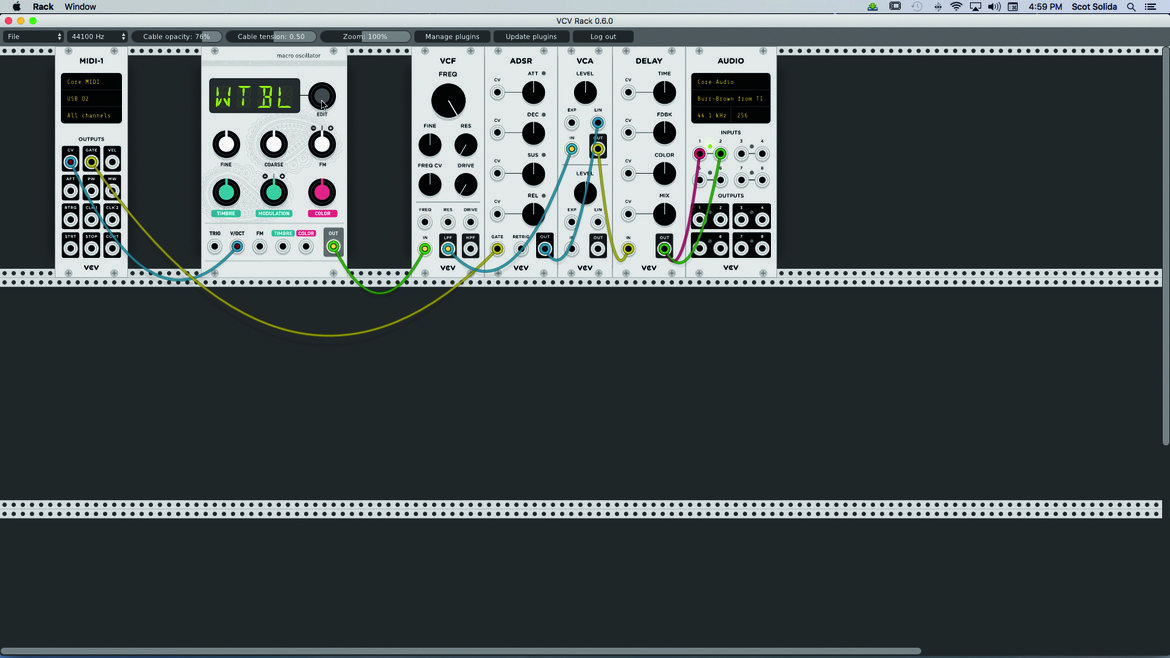Click AUDIO module input 1 jack
Viewport: 1170px width, 658px height.
[x=699, y=154]
